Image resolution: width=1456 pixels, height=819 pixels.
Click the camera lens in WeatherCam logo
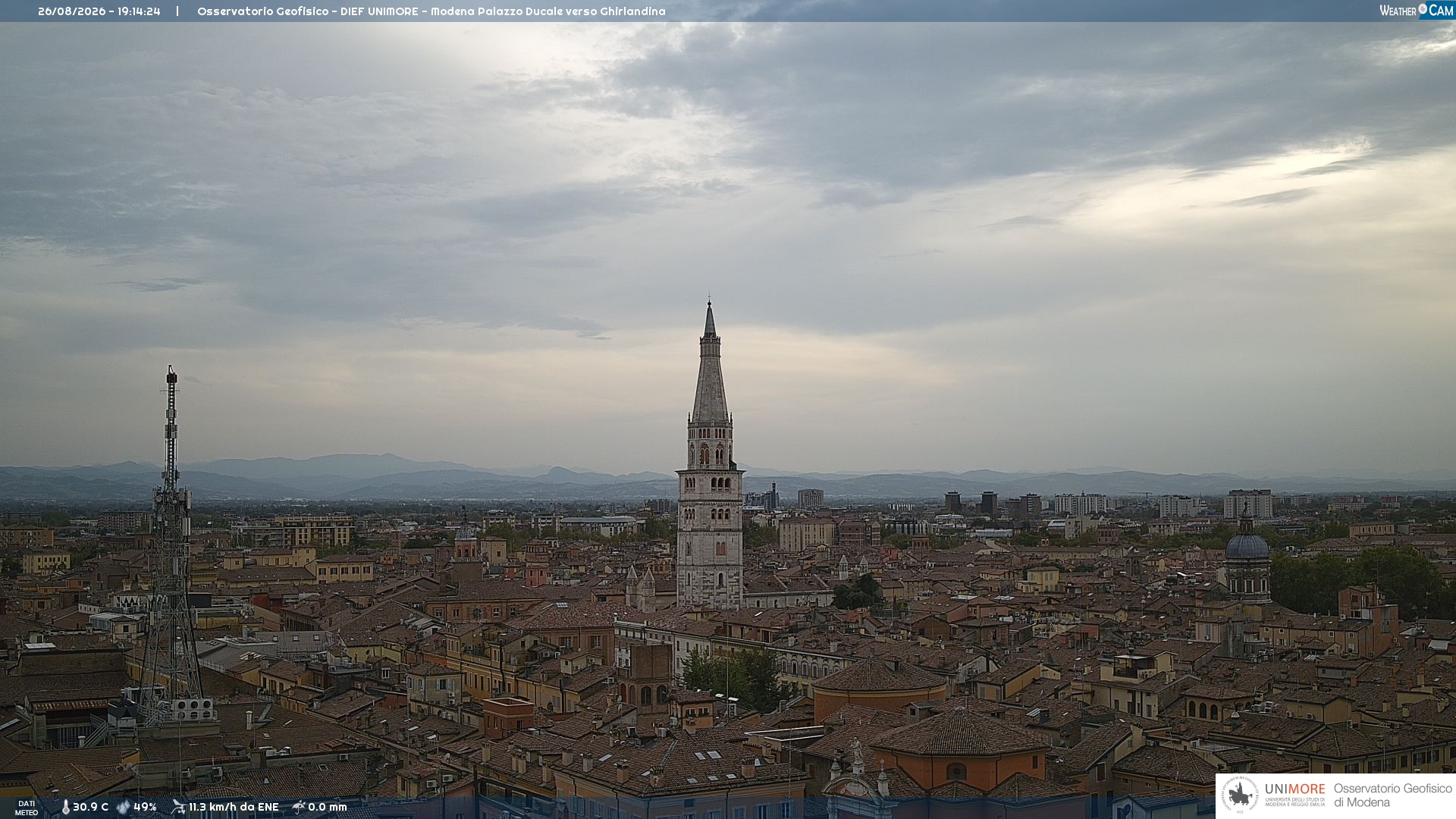1423,9
